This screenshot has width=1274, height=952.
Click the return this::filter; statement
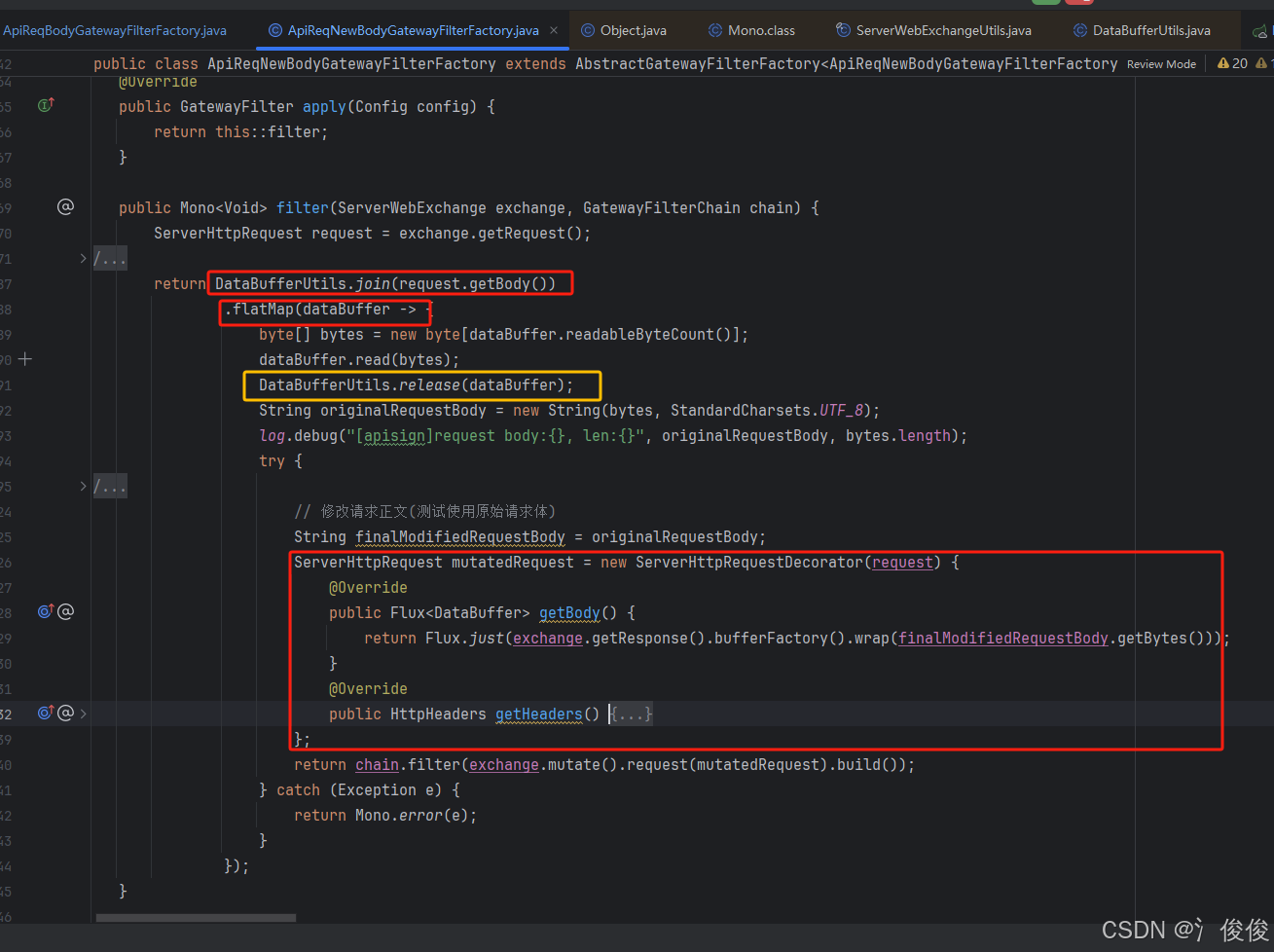[240, 132]
